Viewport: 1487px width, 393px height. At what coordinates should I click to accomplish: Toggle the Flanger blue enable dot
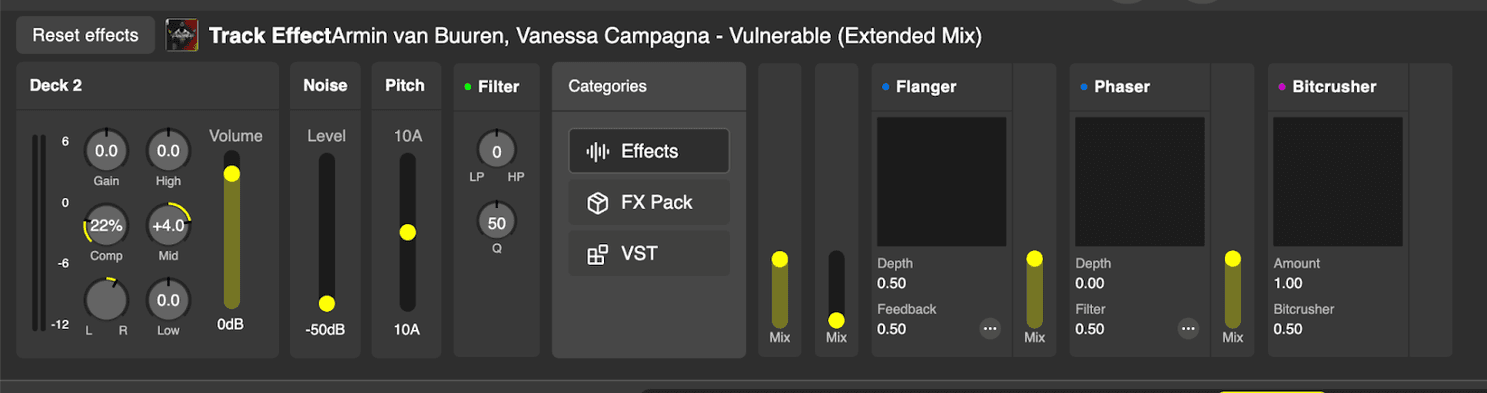[886, 87]
